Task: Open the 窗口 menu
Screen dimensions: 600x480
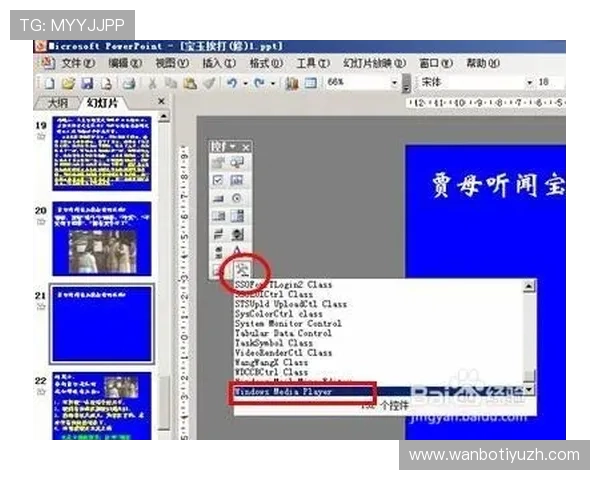Action: coord(436,63)
